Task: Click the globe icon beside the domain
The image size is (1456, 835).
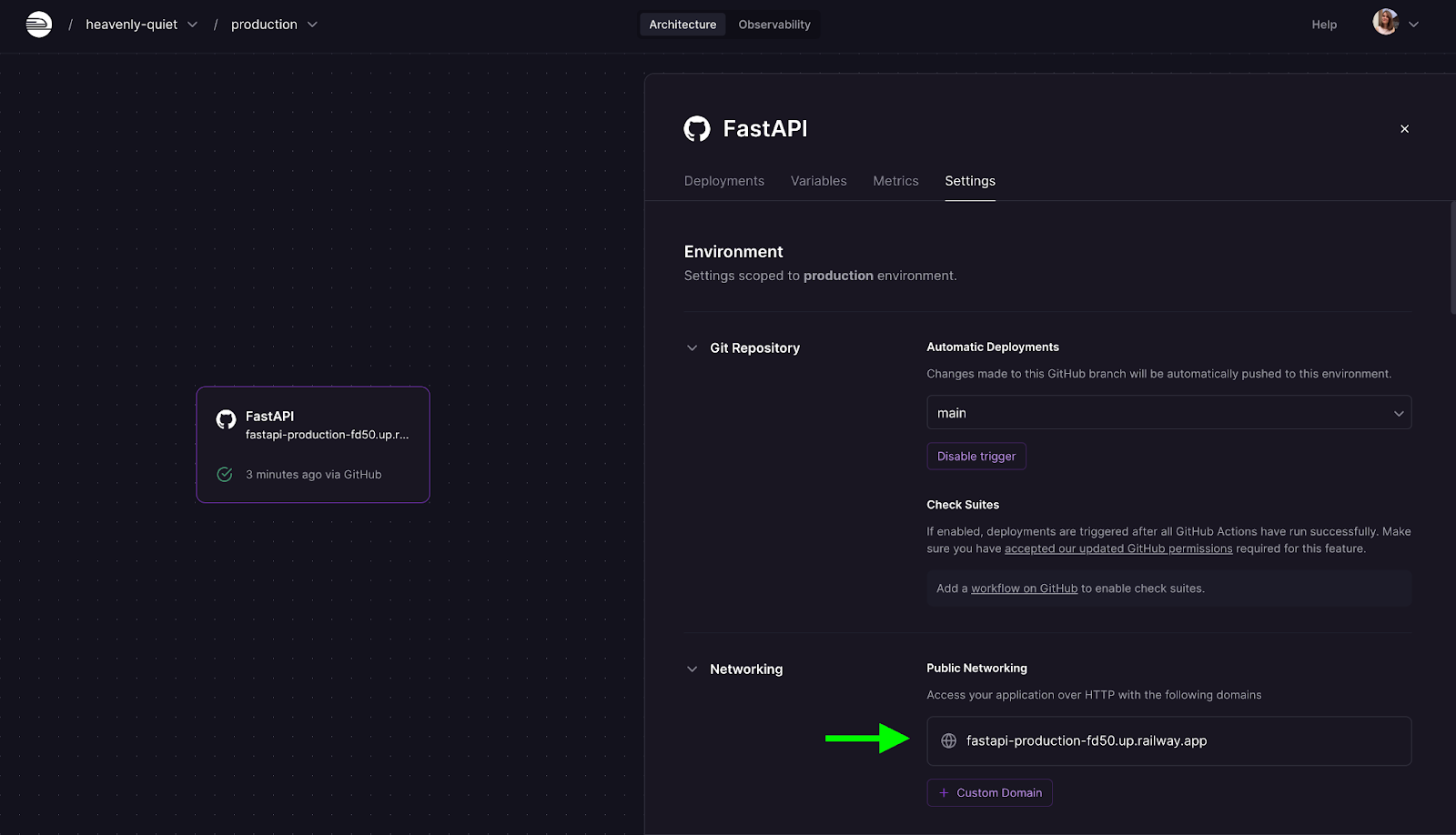Action: pyautogui.click(x=948, y=740)
